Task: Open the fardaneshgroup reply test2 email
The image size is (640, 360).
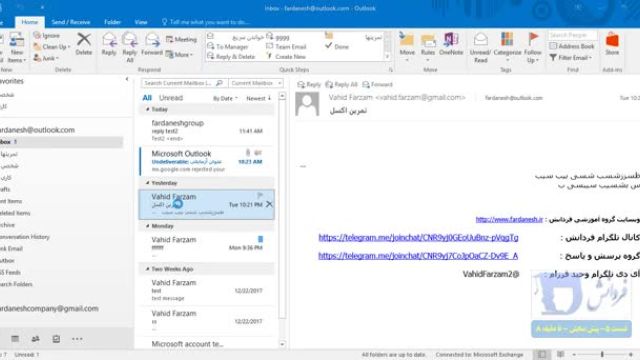Action: (207, 131)
